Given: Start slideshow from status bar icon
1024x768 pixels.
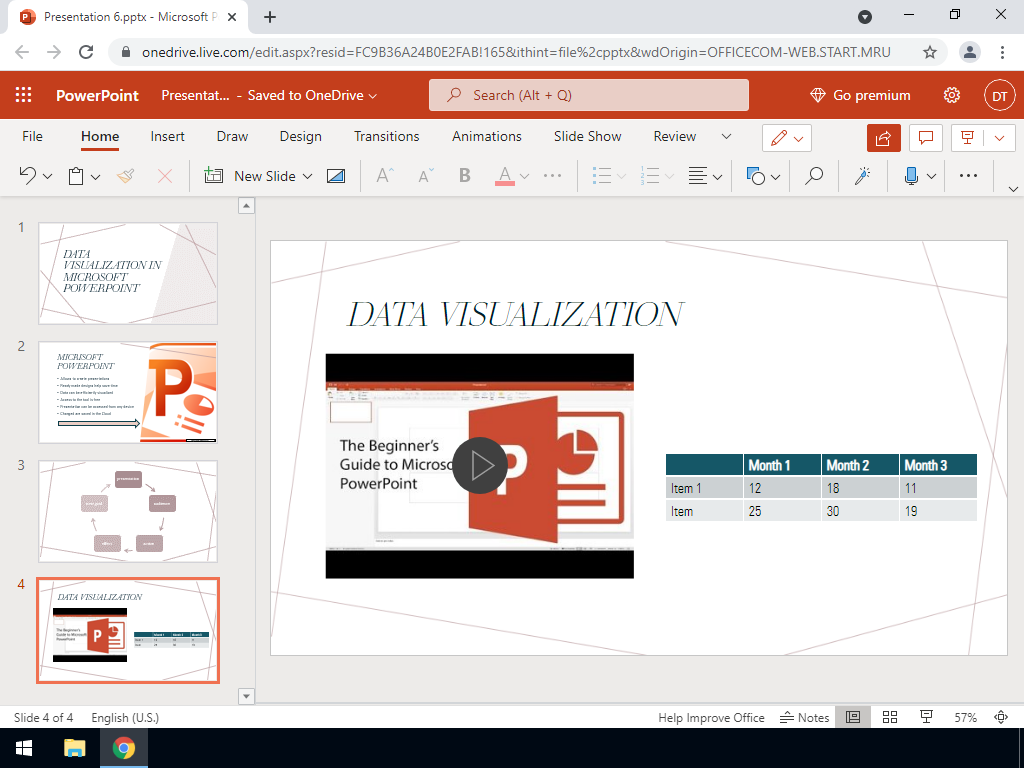Looking at the screenshot, I should pyautogui.click(x=926, y=717).
